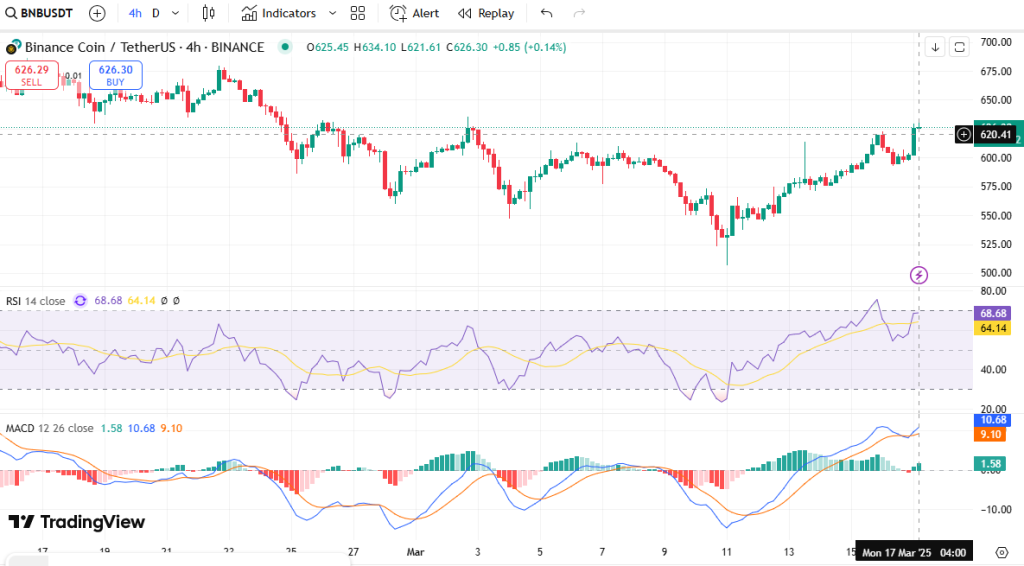Click MACD 12 26 close legend
Viewport: 1024px width, 566px height.
[50, 428]
